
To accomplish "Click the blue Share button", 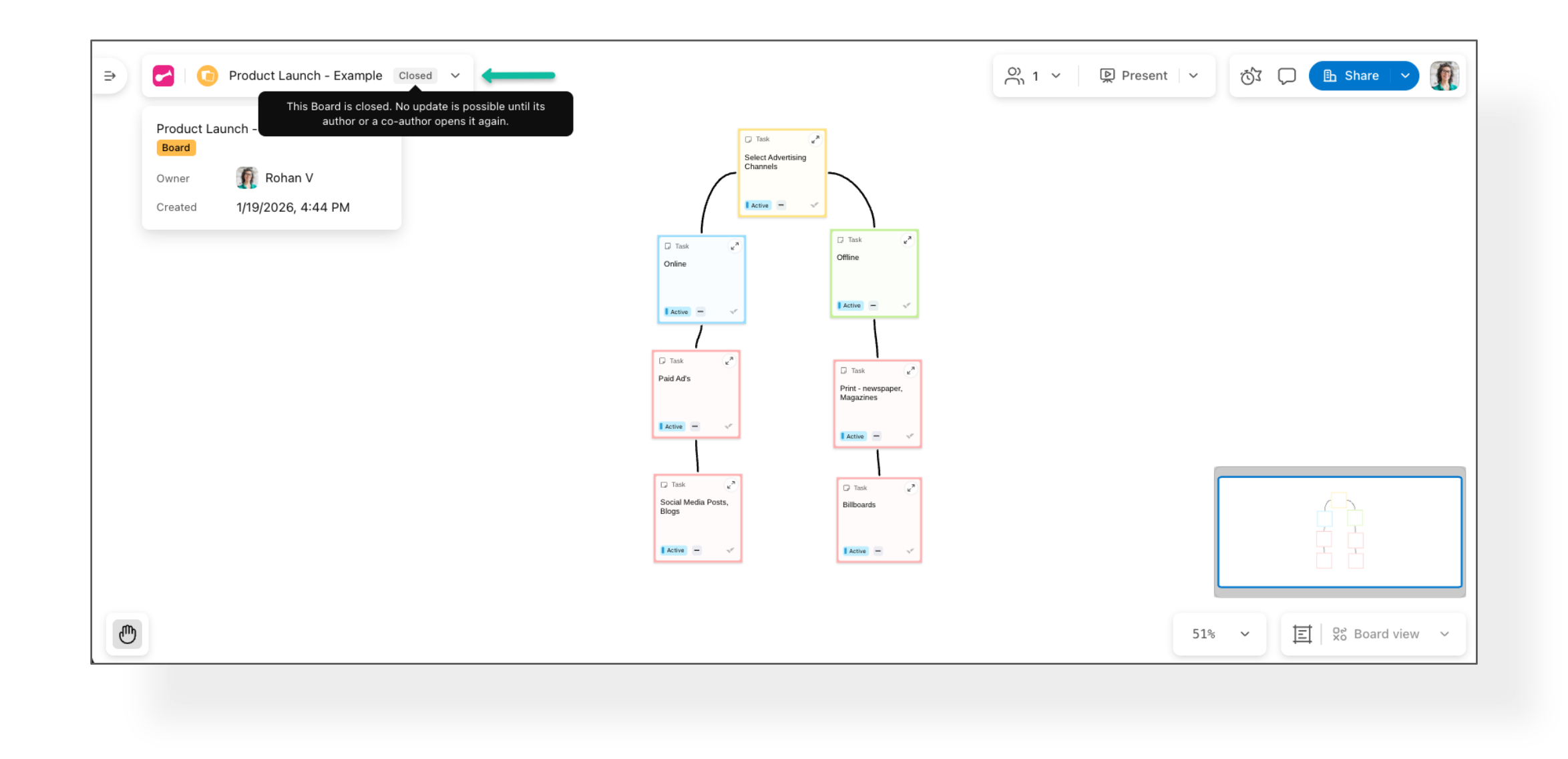I will 1351,76.
